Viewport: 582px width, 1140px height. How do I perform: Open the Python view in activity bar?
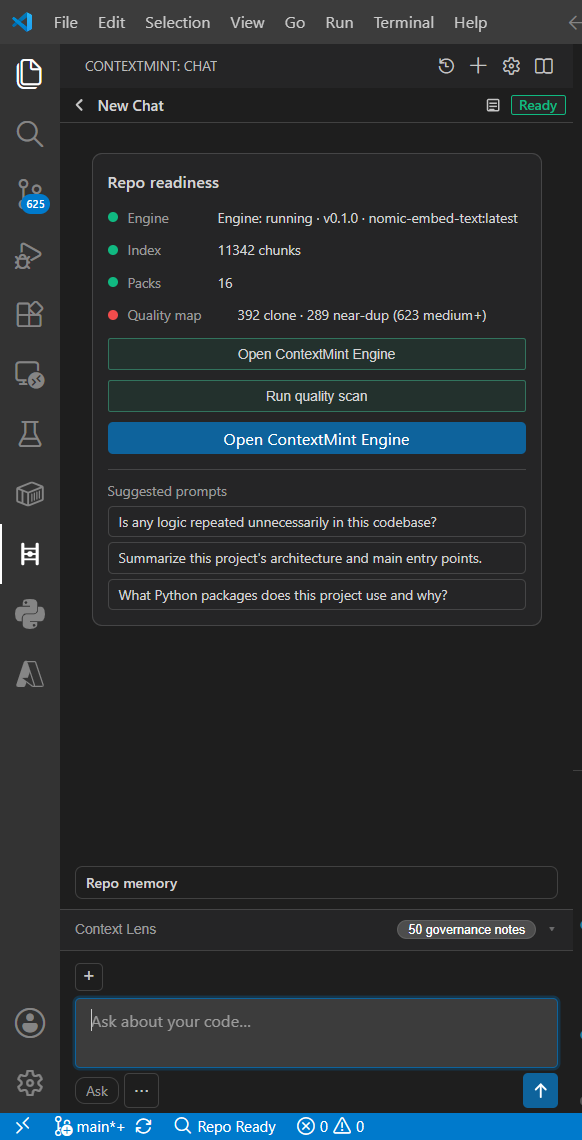pos(30,614)
